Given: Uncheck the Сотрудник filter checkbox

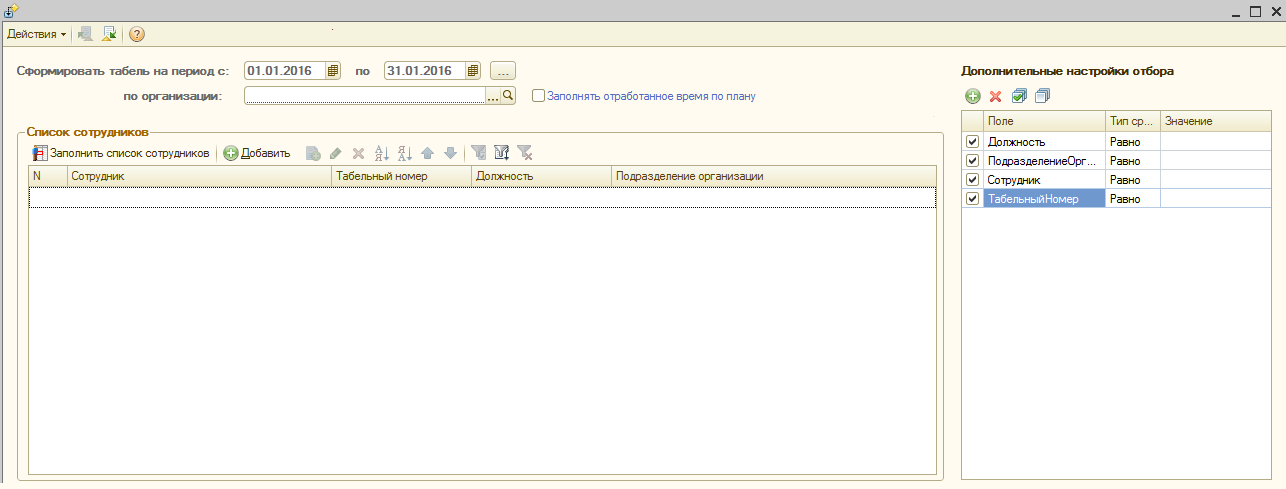Looking at the screenshot, I should (973, 180).
